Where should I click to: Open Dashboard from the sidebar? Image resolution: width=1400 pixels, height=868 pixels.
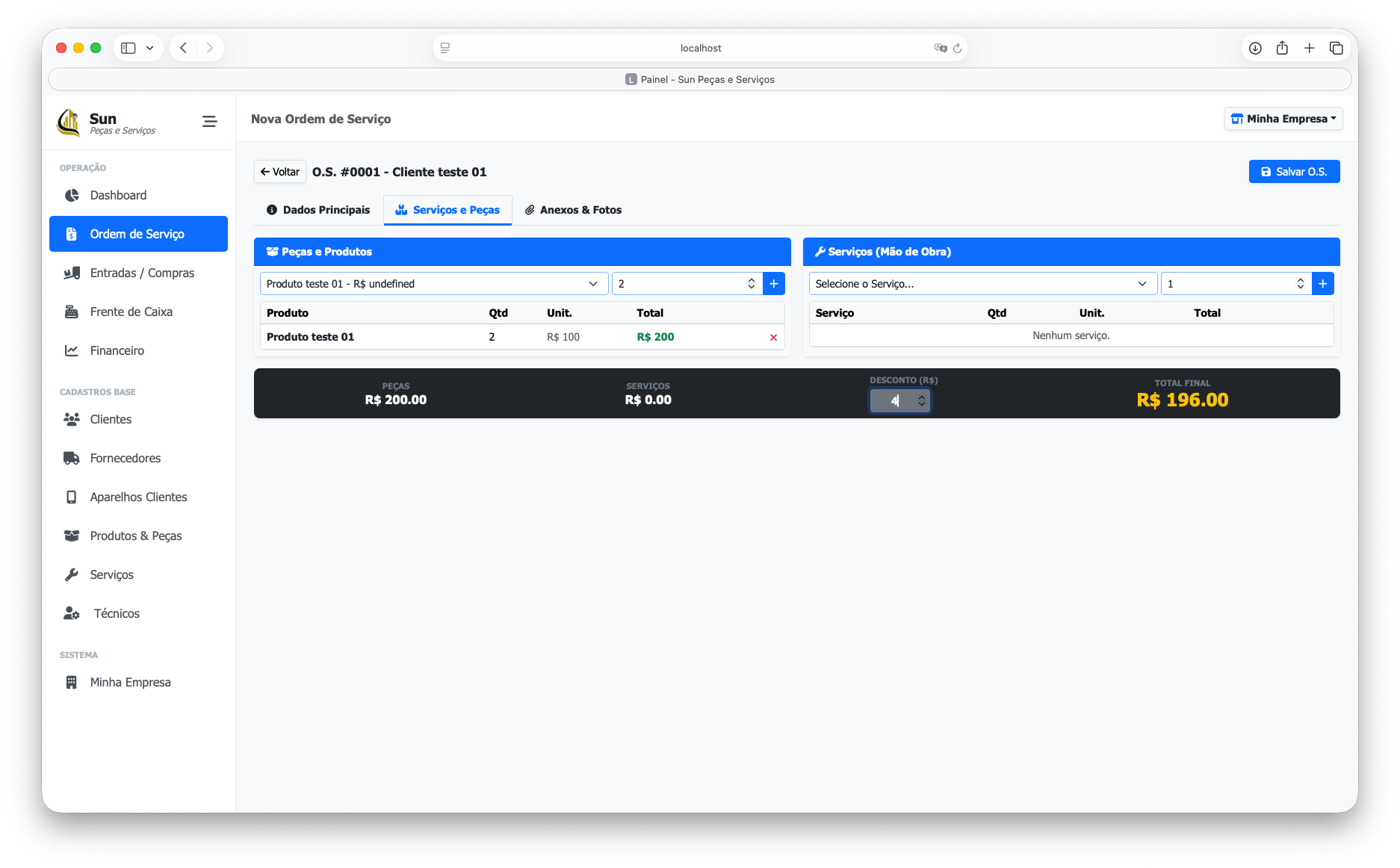click(118, 195)
